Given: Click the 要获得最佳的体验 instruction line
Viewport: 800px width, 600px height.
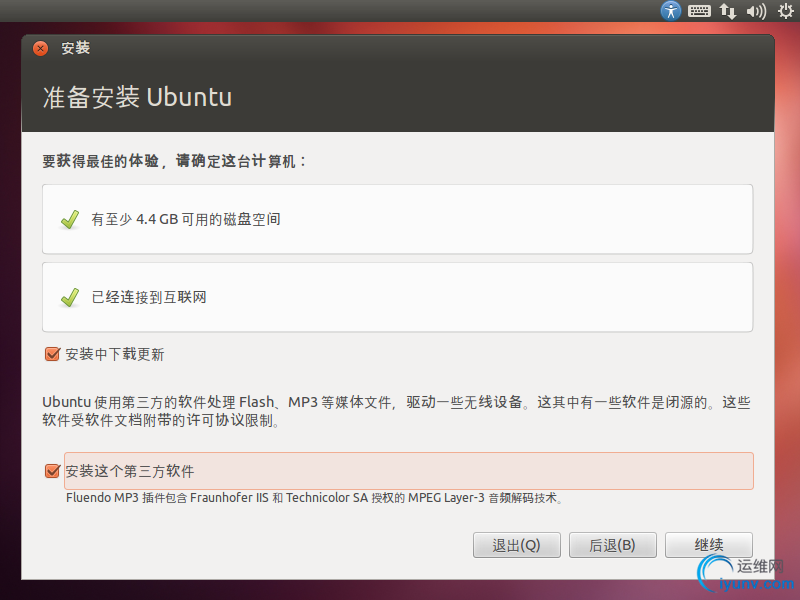Looking at the screenshot, I should click(174, 161).
